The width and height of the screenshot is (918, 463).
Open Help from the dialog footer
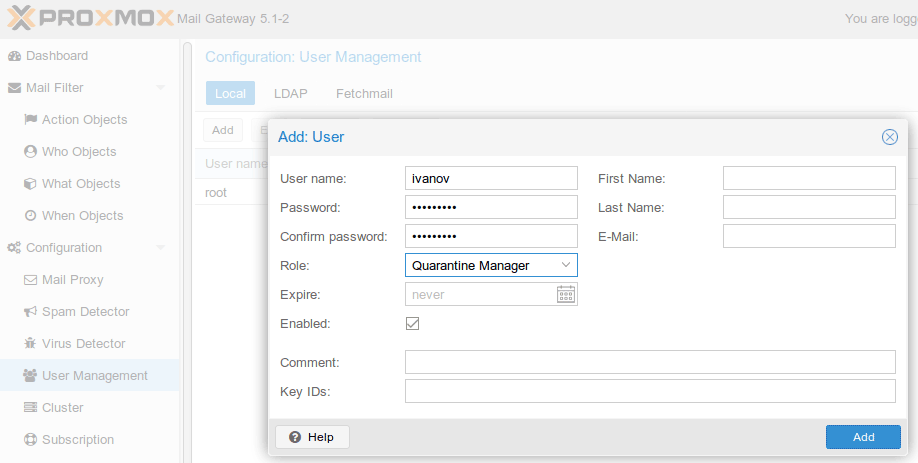coord(312,437)
